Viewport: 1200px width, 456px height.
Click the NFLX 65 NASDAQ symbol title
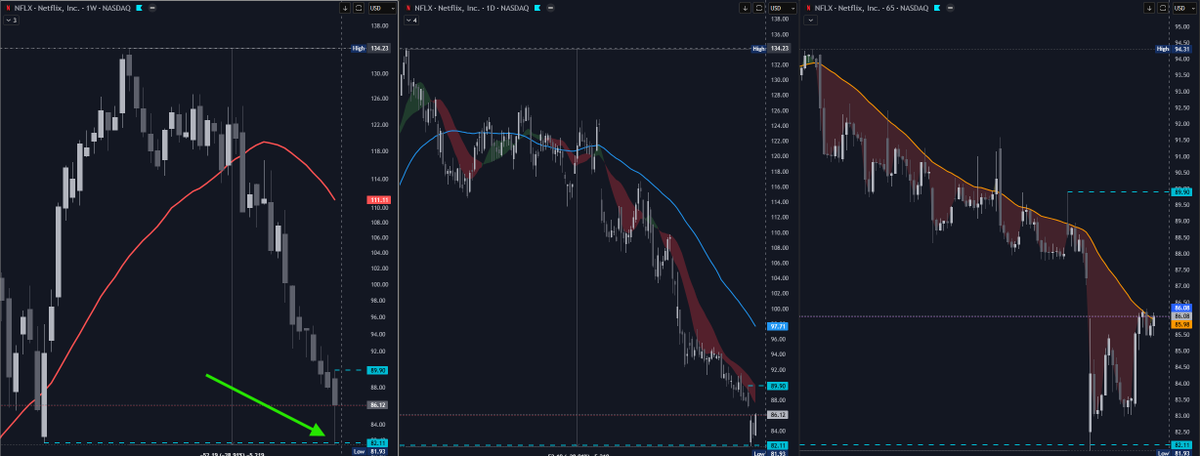click(x=871, y=8)
